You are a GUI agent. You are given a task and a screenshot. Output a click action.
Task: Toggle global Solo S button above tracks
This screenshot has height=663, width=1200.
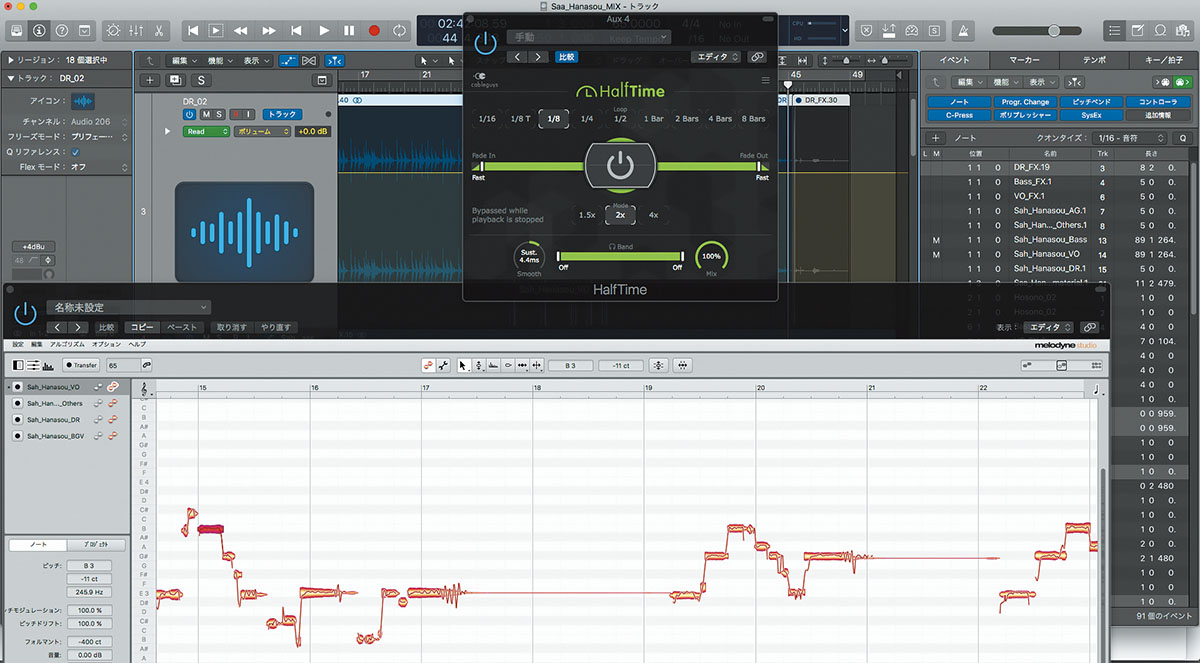[201, 79]
